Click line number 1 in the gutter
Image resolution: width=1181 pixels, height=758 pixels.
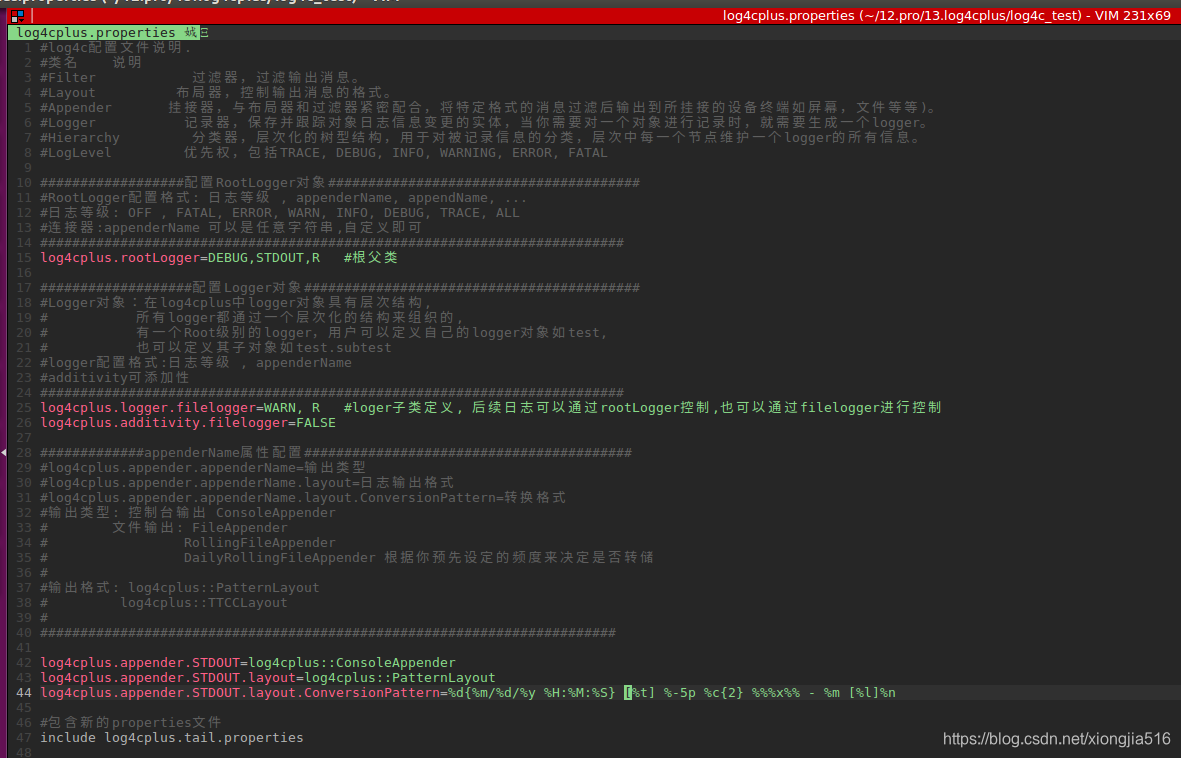click(25, 46)
